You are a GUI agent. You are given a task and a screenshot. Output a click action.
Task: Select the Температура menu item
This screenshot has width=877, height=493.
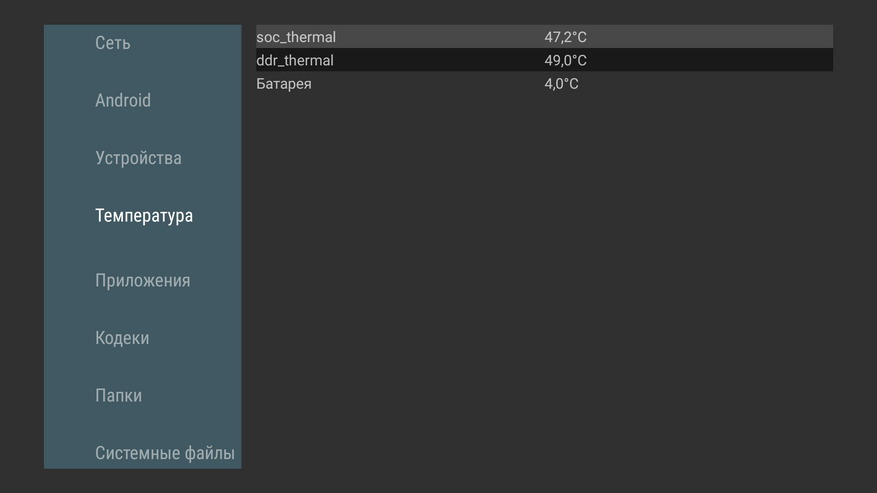(144, 216)
